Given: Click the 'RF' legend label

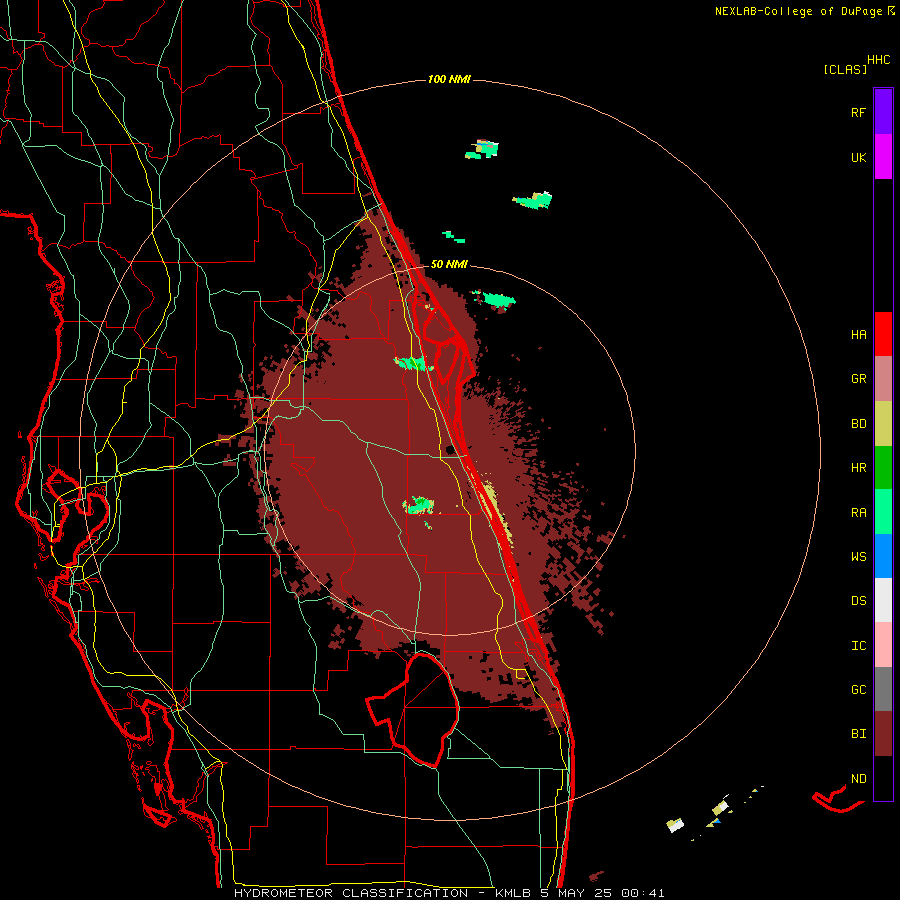Looking at the screenshot, I should coord(858,112).
